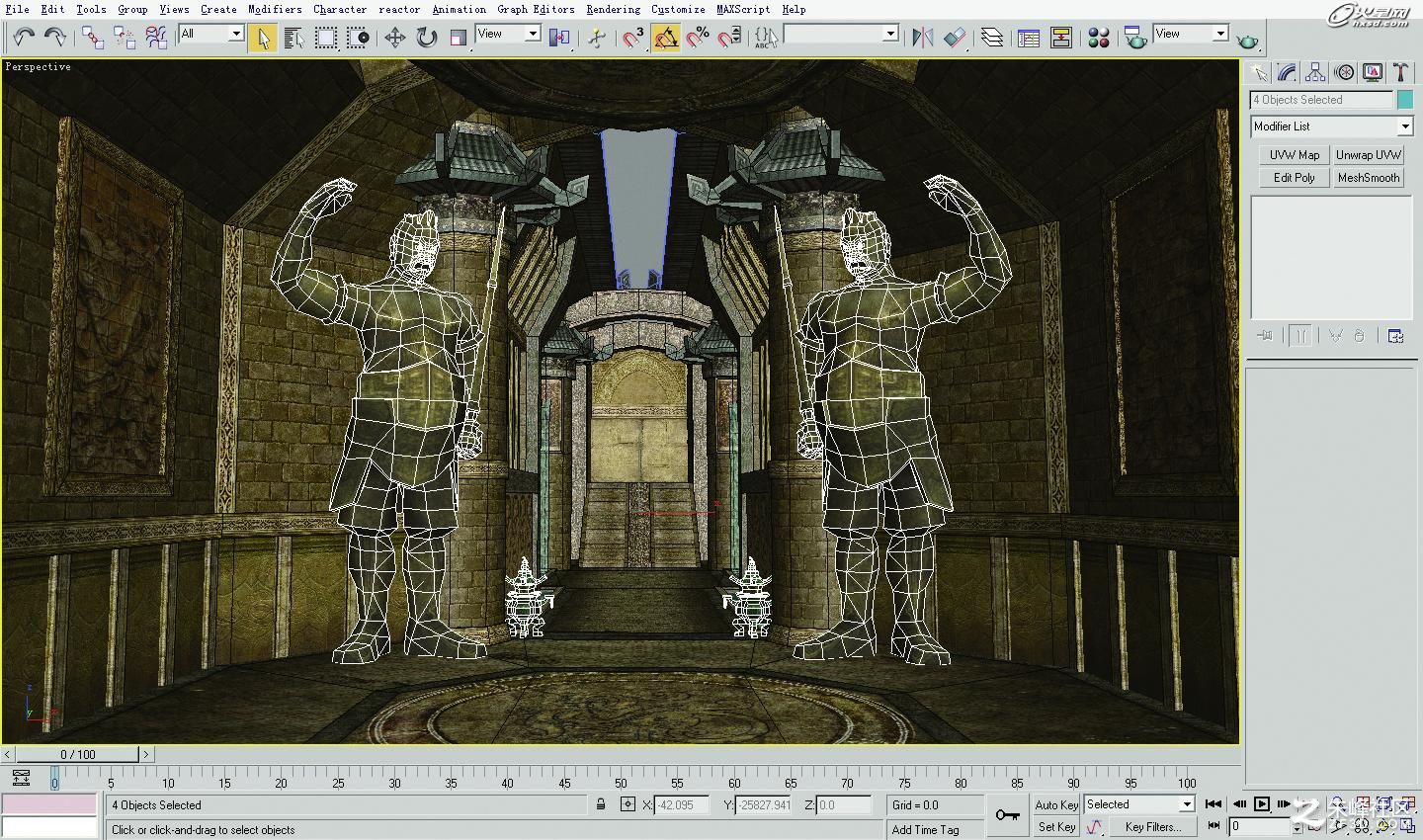Image resolution: width=1423 pixels, height=840 pixels.
Task: Open the Material Editor spheres icon
Action: click(x=1098, y=38)
